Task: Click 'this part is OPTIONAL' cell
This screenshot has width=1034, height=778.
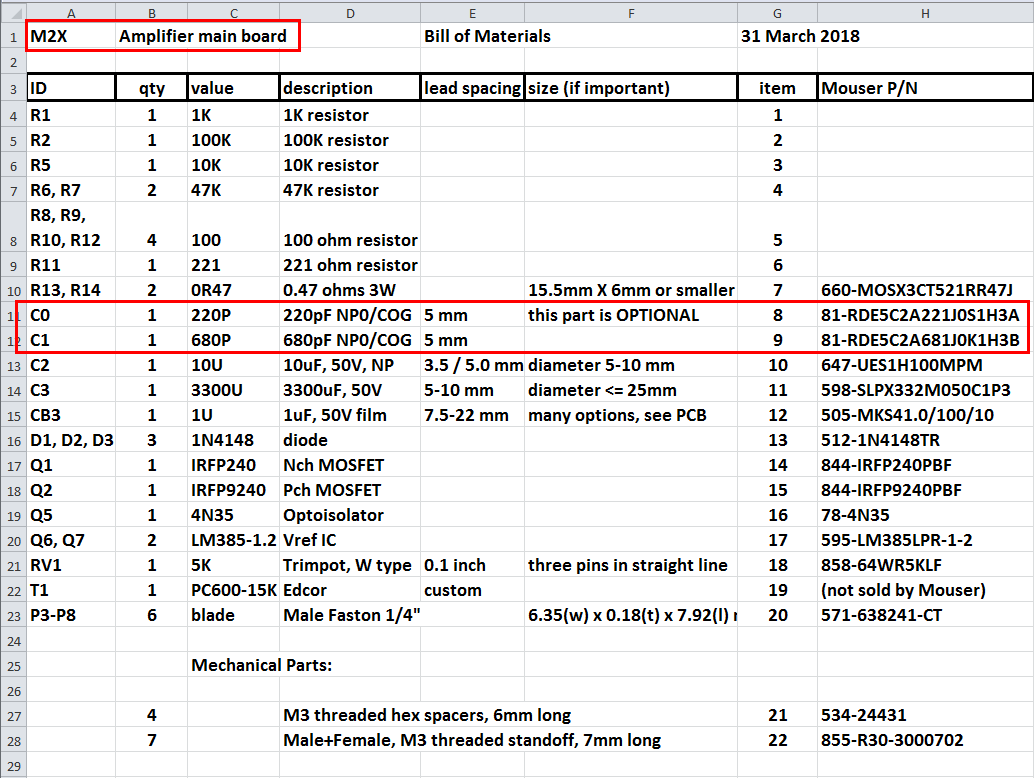Action: click(631, 315)
